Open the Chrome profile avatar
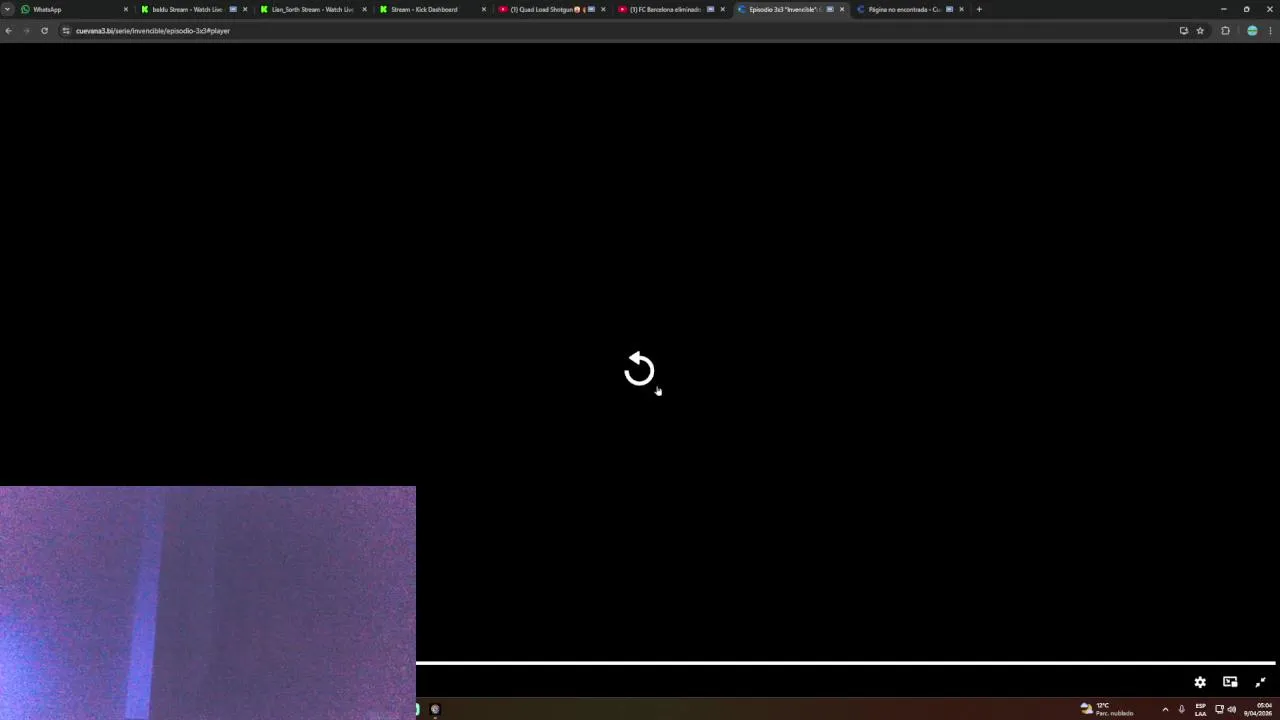 tap(1252, 30)
